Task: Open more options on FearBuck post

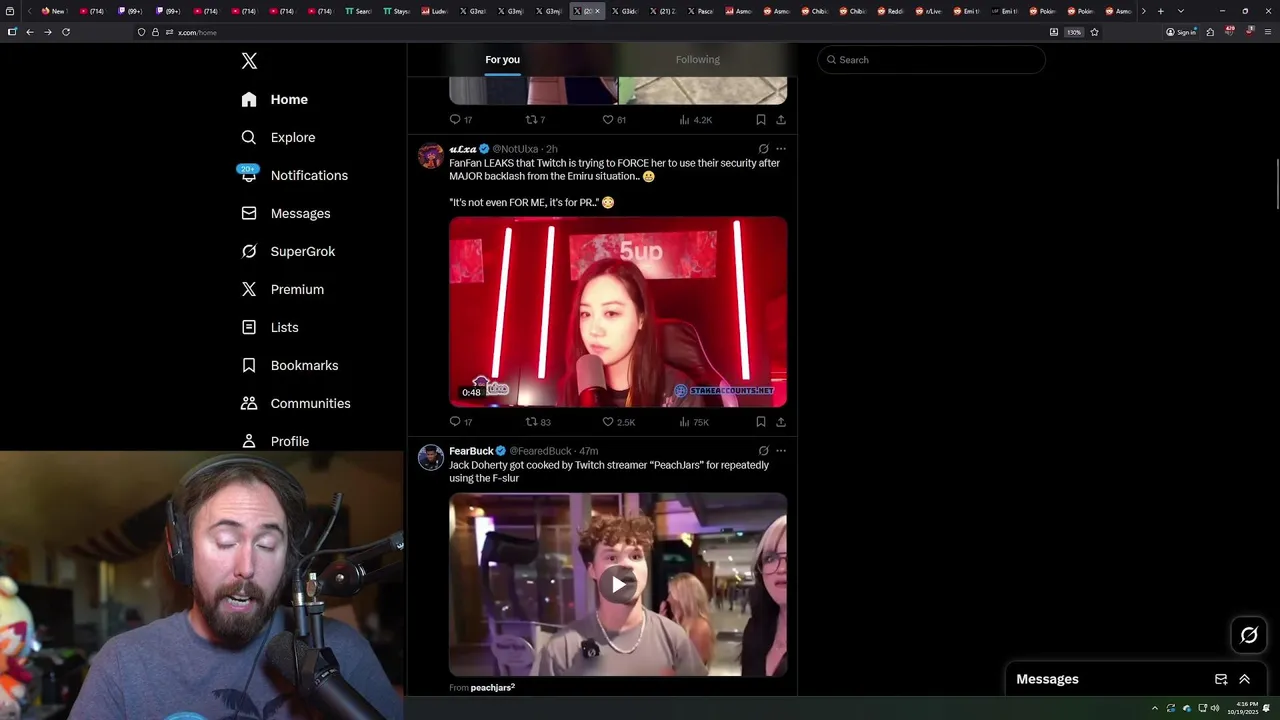Action: [781, 451]
